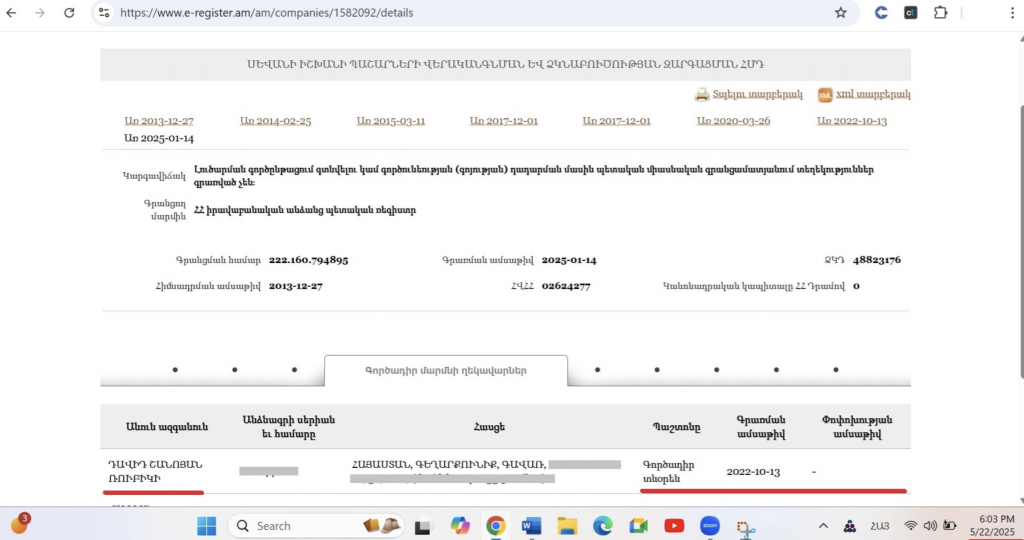Open the Windows Start menu
The width and height of the screenshot is (1024, 540).
click(x=207, y=526)
